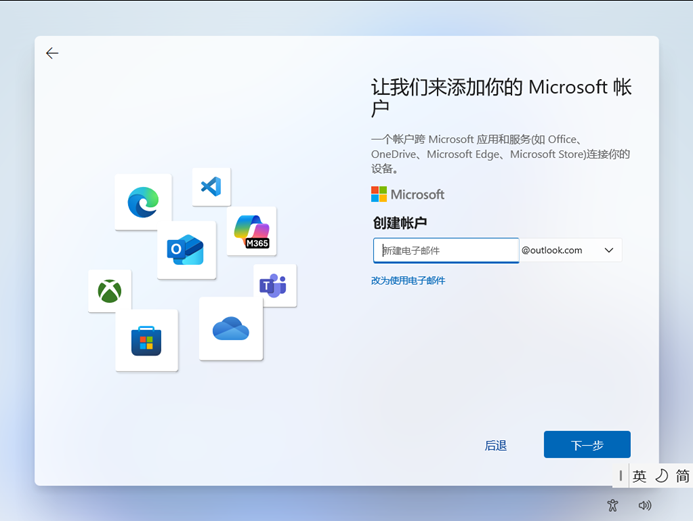
Task: Click the 下一步 button
Action: pos(587,445)
